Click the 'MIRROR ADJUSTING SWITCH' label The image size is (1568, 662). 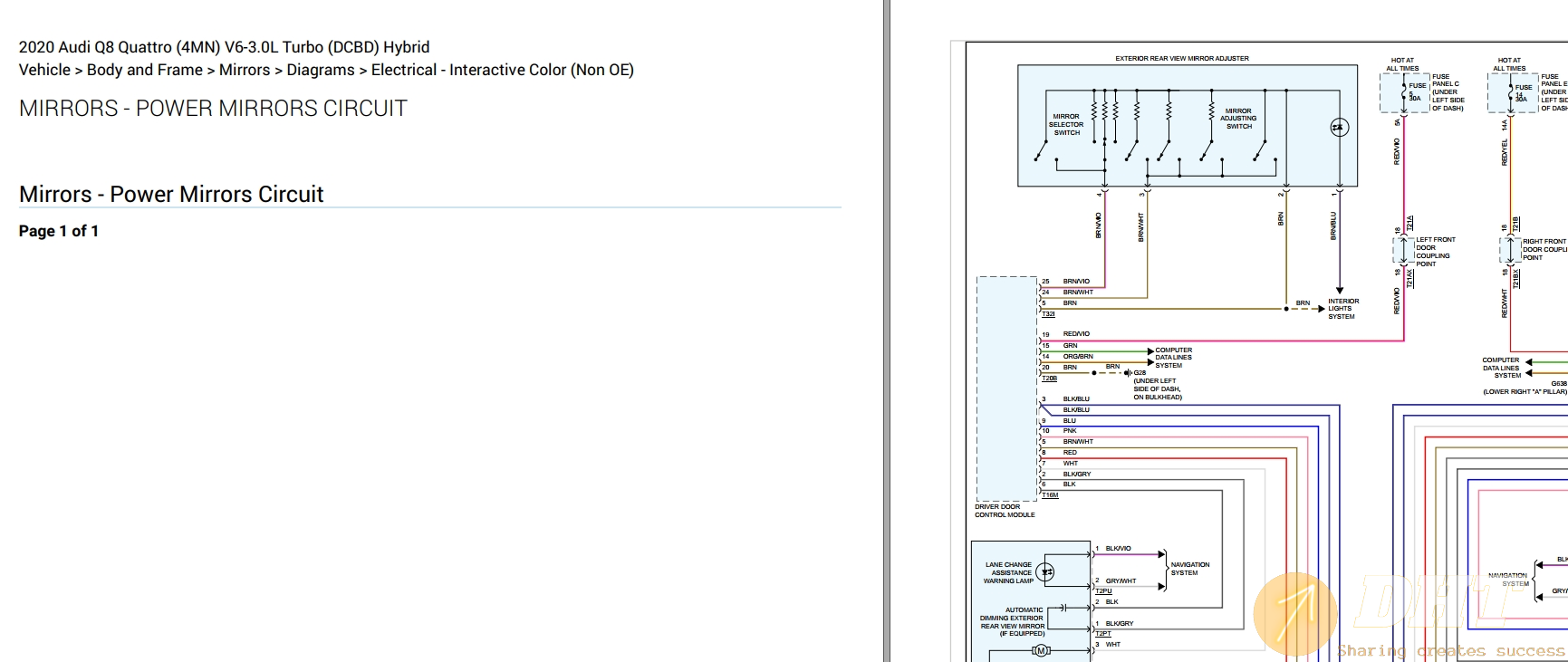click(x=1238, y=119)
